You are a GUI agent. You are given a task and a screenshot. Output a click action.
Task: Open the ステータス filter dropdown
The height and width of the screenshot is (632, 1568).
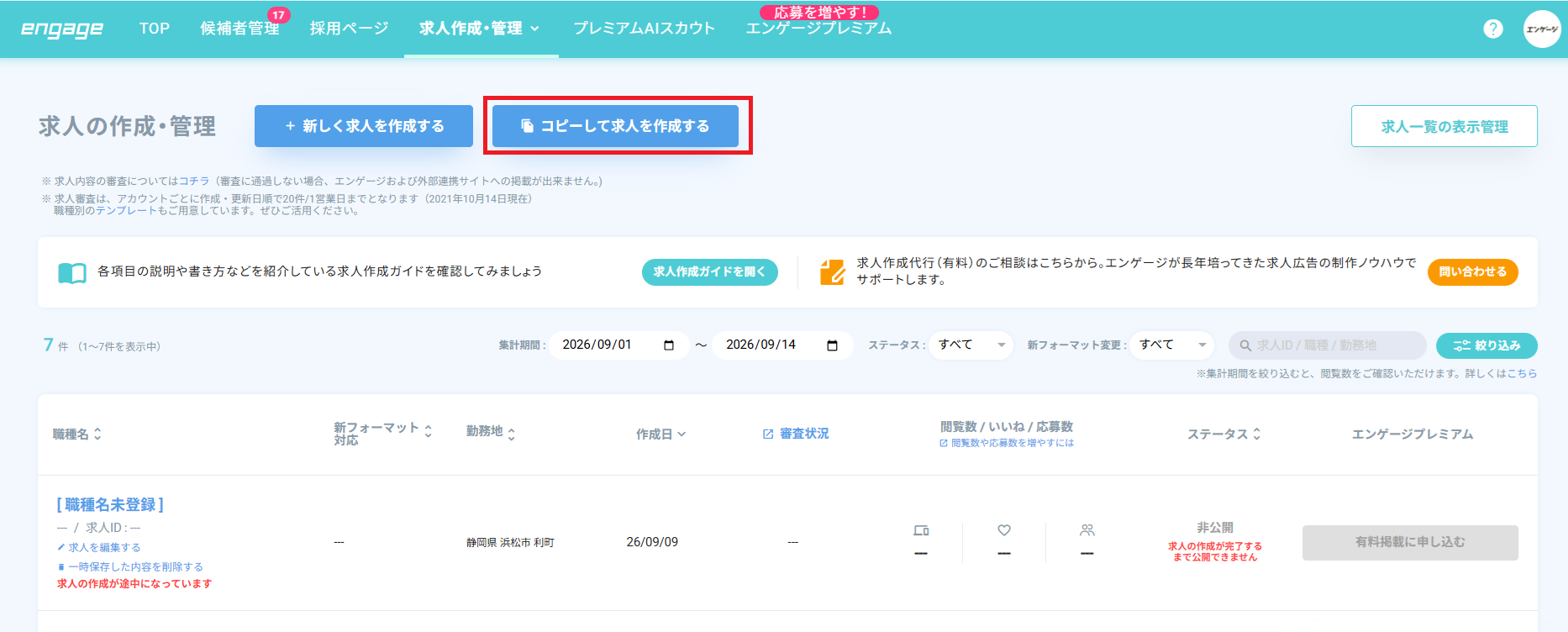(971, 345)
